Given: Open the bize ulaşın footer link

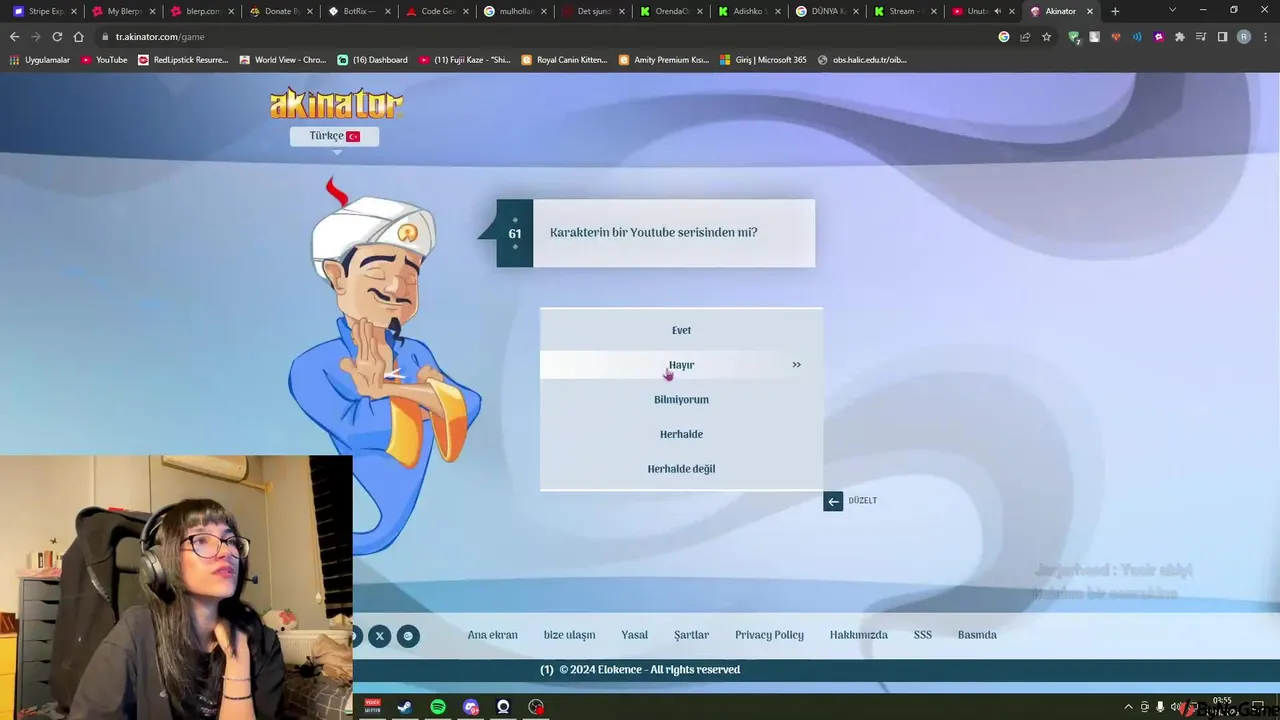Looking at the screenshot, I should [569, 635].
